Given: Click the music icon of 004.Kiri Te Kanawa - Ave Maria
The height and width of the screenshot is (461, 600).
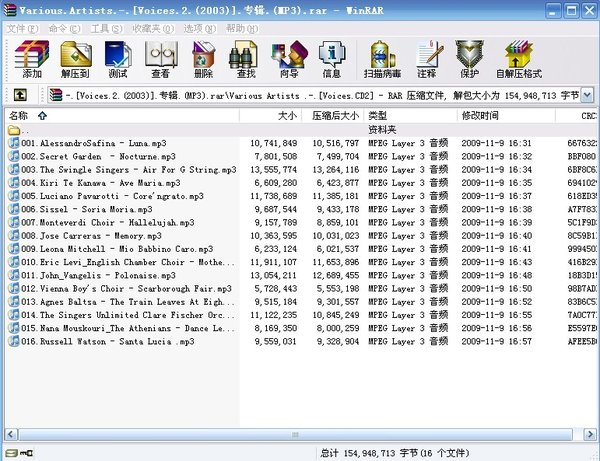Looking at the screenshot, I should tap(14, 183).
